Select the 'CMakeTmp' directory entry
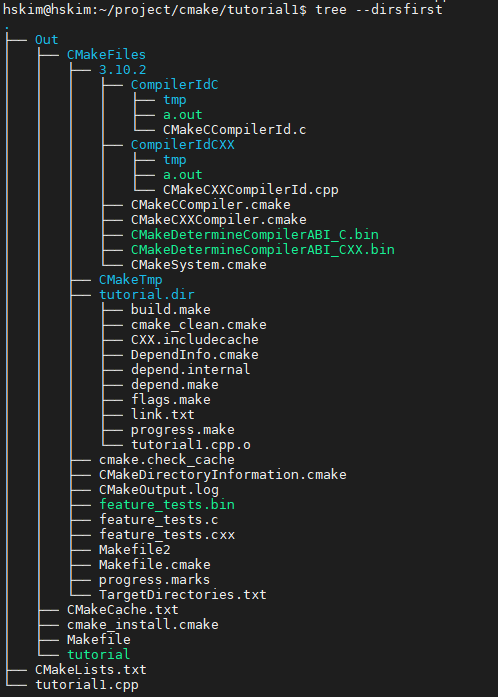The width and height of the screenshot is (498, 697). click(131, 280)
